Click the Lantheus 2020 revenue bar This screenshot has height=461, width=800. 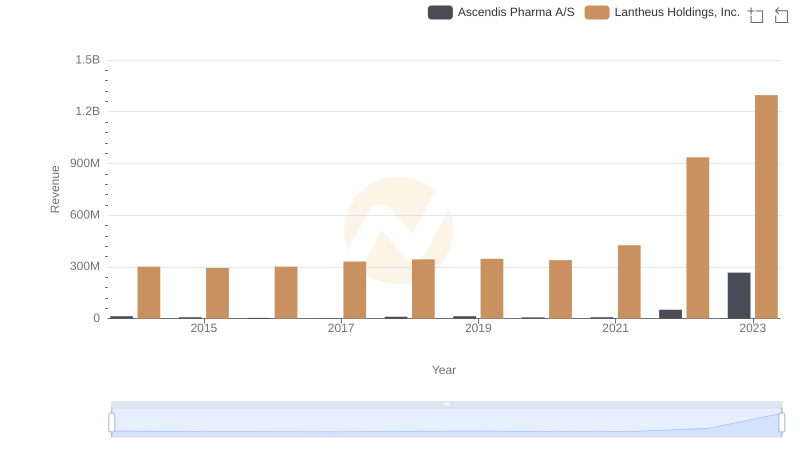(560, 289)
